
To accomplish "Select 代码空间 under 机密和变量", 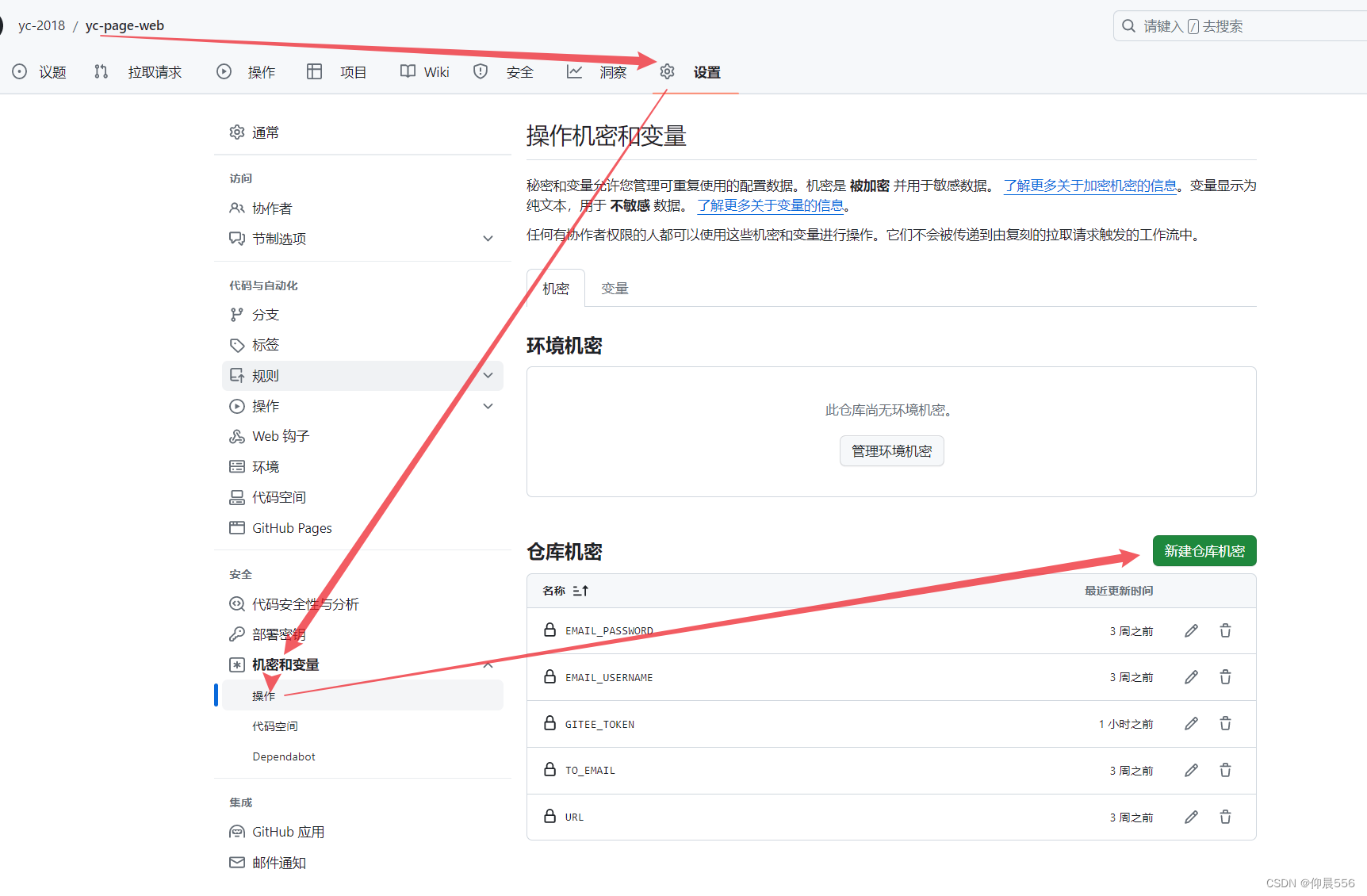I will coord(274,726).
